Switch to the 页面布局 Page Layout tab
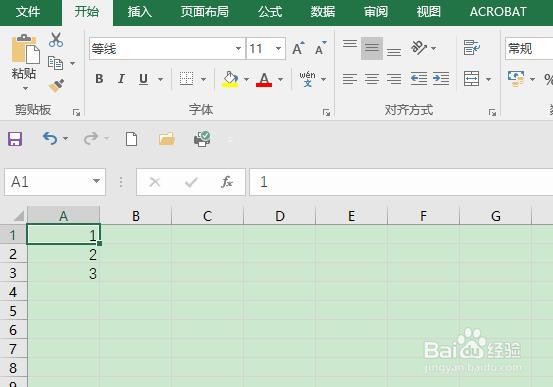The width and height of the screenshot is (553, 387). click(205, 12)
